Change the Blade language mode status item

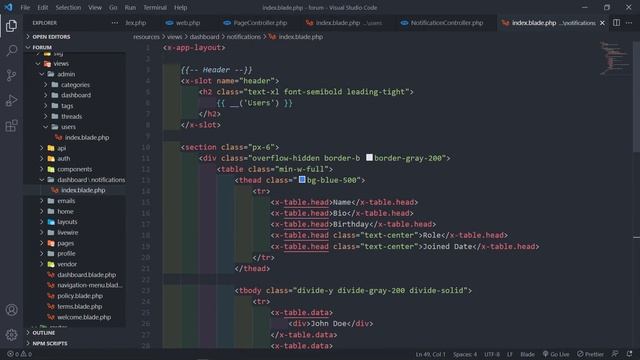(x=527, y=354)
